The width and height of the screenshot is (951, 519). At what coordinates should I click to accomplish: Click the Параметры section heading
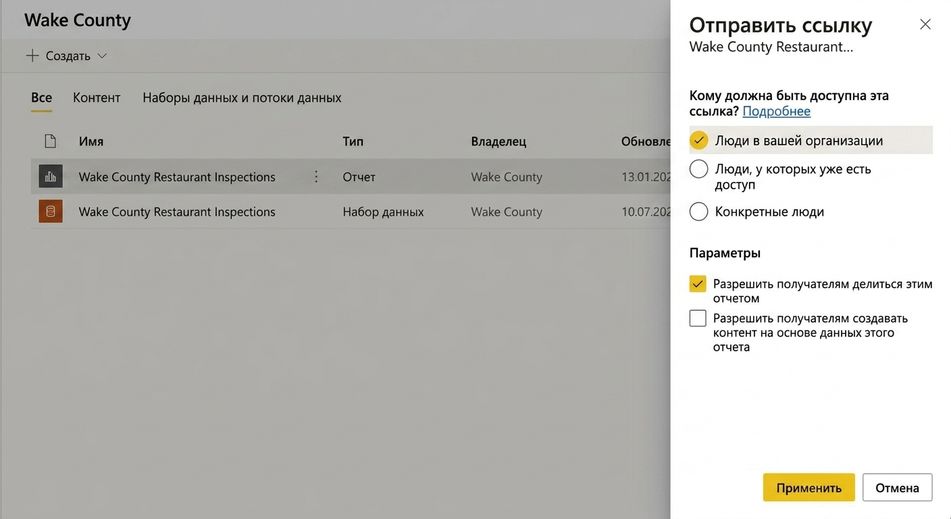(725, 253)
